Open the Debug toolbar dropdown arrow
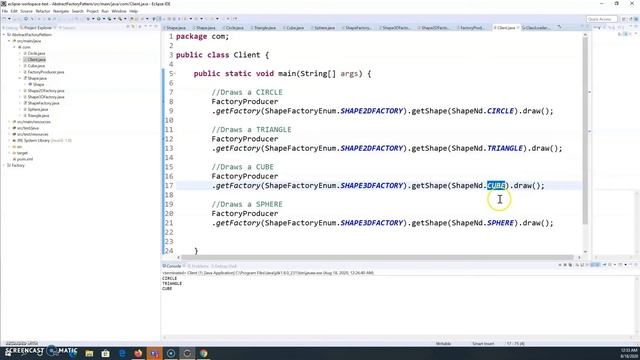This screenshot has height=360, width=640. pos(93,19)
